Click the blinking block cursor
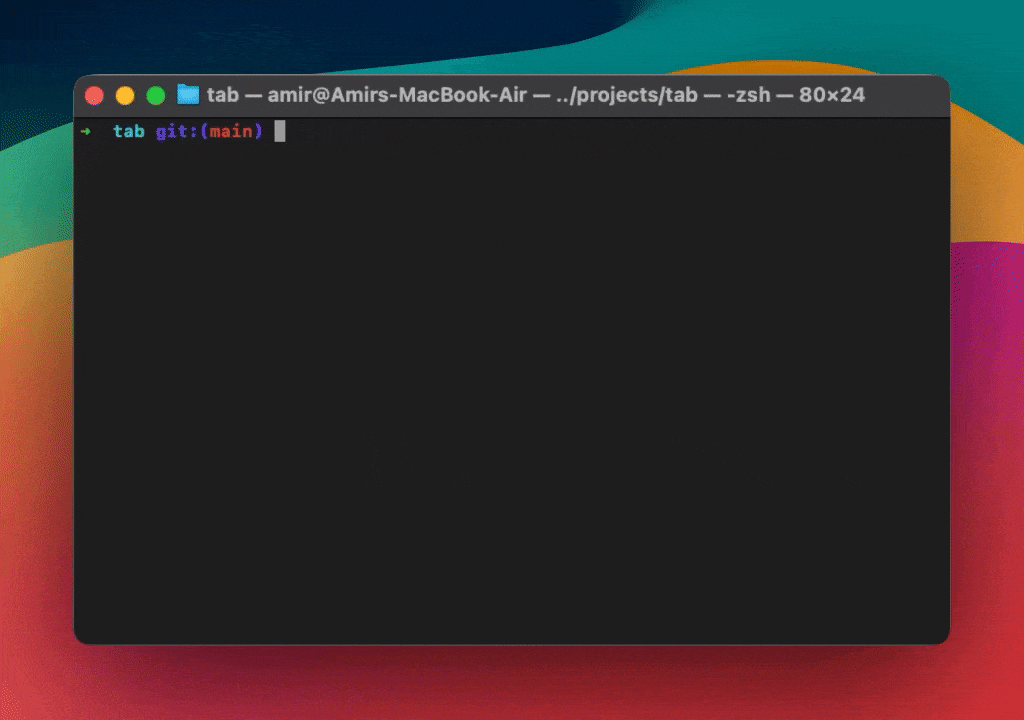The image size is (1024, 720). pyautogui.click(x=278, y=131)
